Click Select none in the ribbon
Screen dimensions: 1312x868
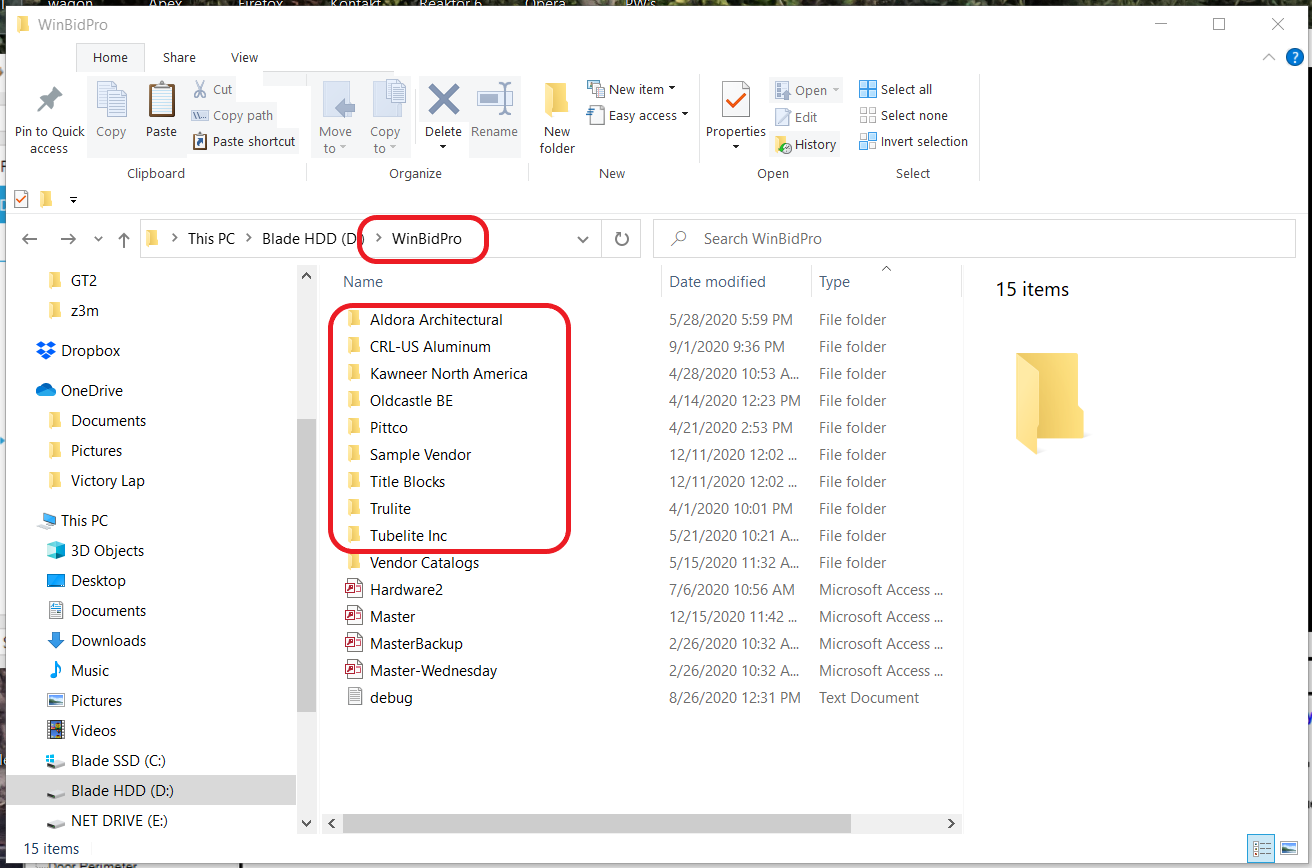902,115
